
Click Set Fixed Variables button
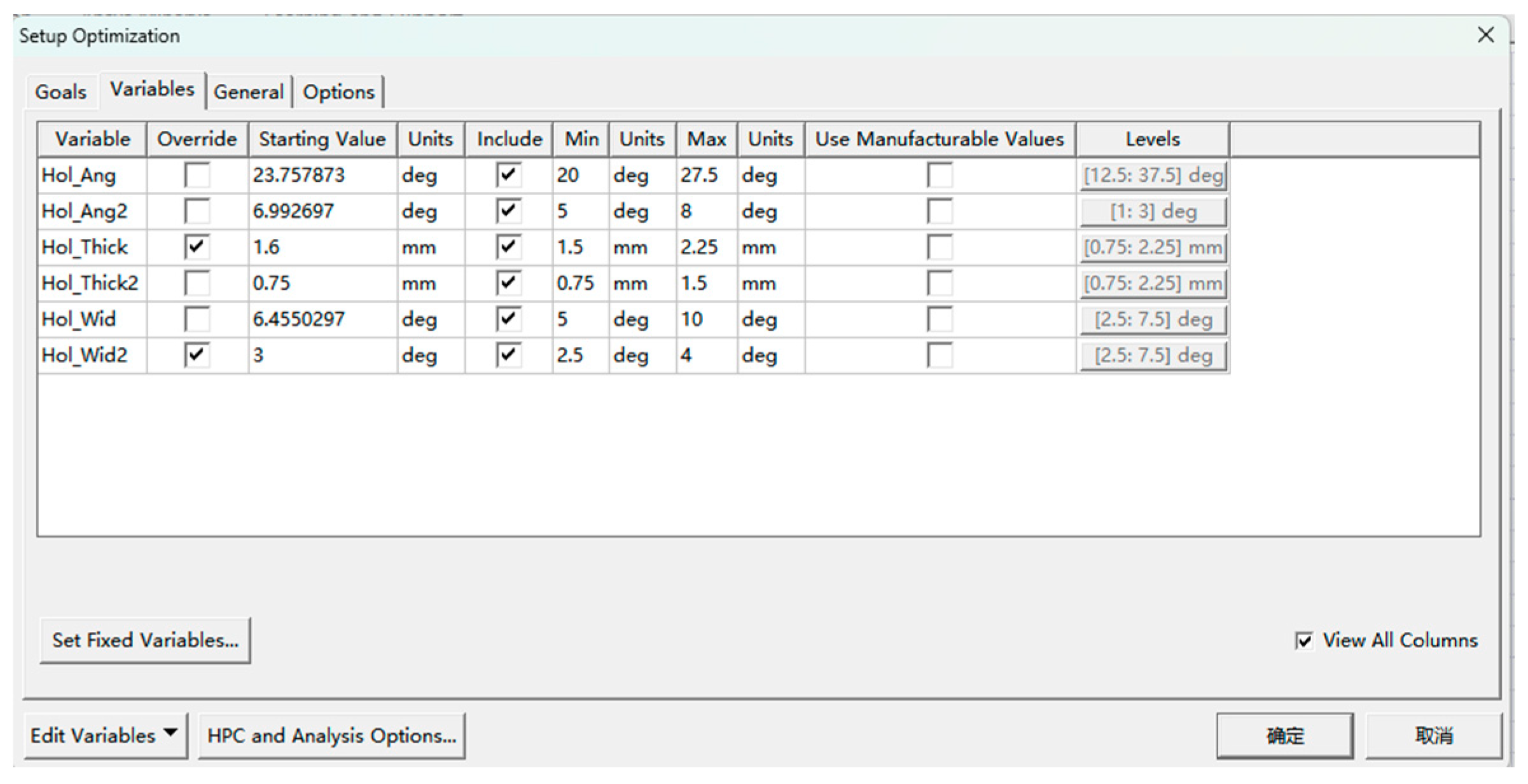[145, 640]
